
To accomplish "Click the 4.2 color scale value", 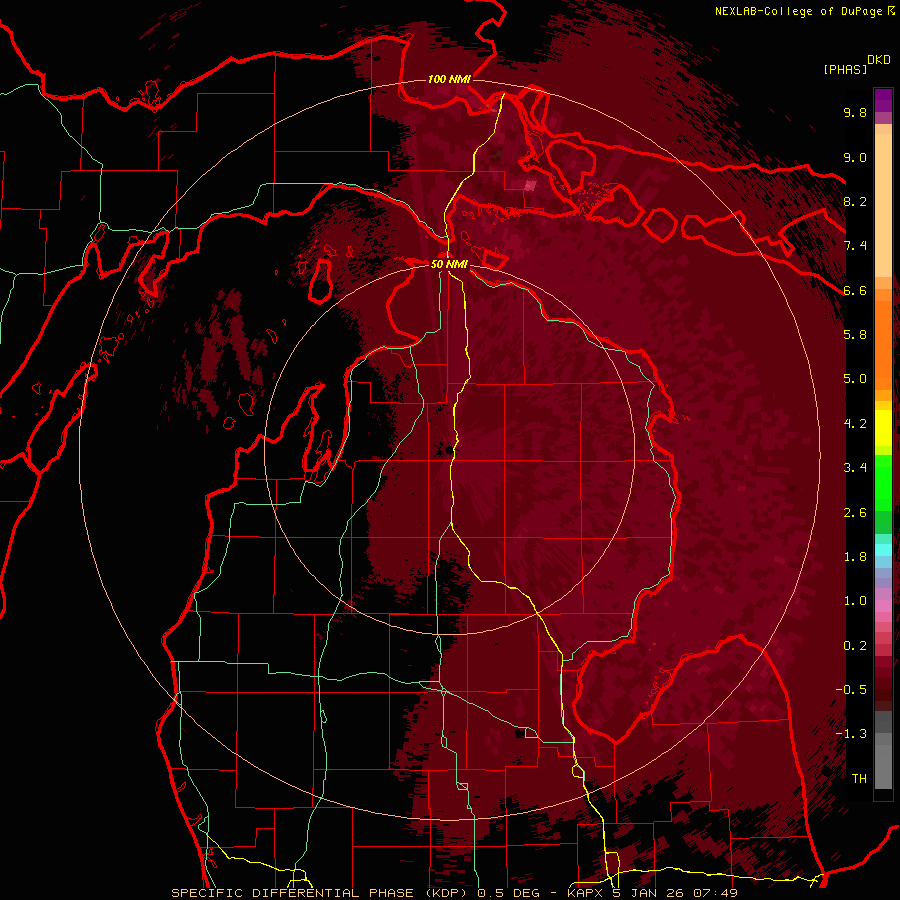I will (x=855, y=424).
